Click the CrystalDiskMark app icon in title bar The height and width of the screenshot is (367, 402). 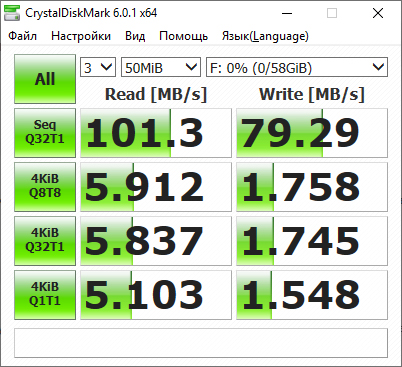11,13
